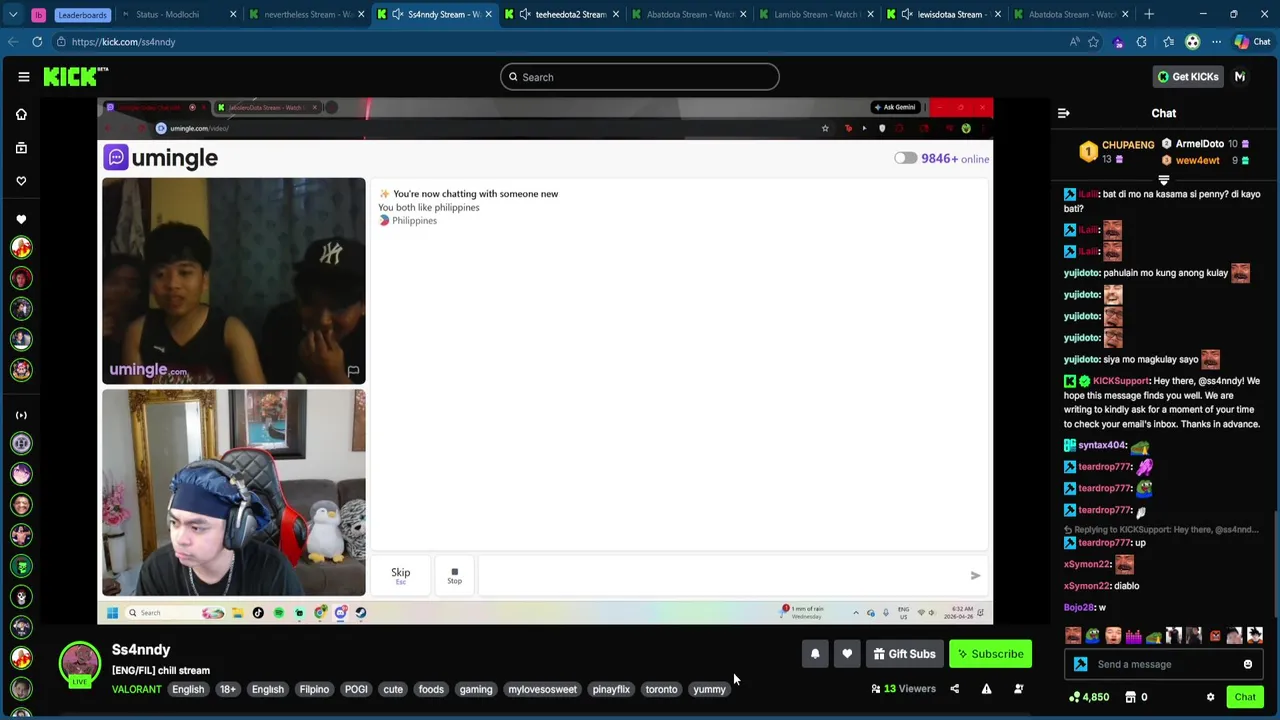Click xSymon22 diablo chat message
The width and height of the screenshot is (1280, 720).
(1101, 586)
